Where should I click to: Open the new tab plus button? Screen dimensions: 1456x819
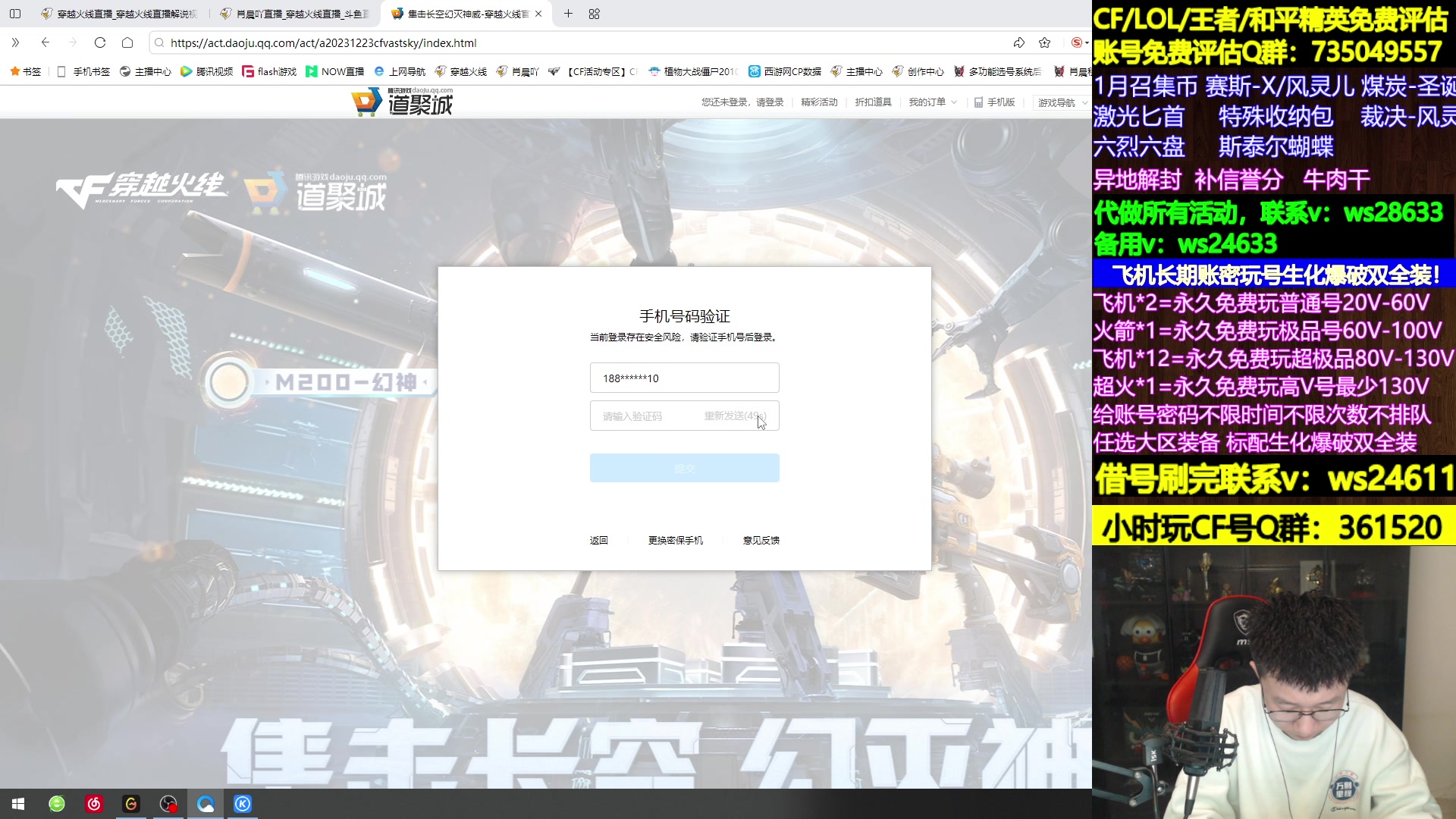coord(568,14)
